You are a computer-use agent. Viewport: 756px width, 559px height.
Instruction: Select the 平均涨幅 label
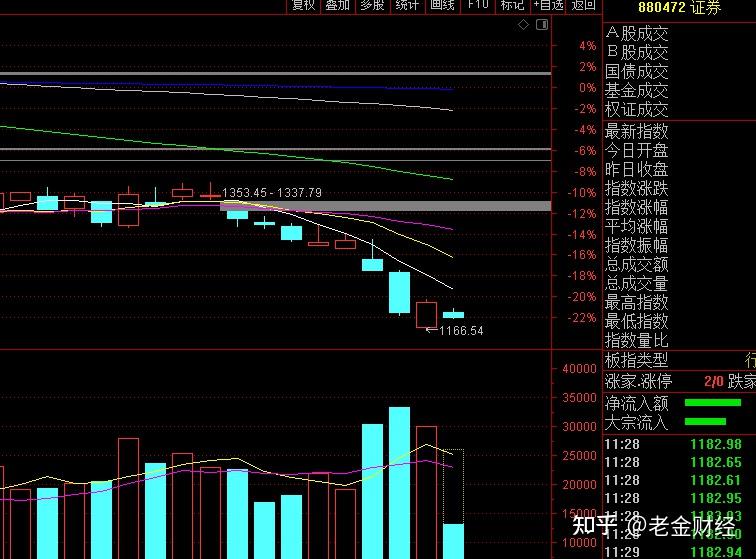pos(636,226)
